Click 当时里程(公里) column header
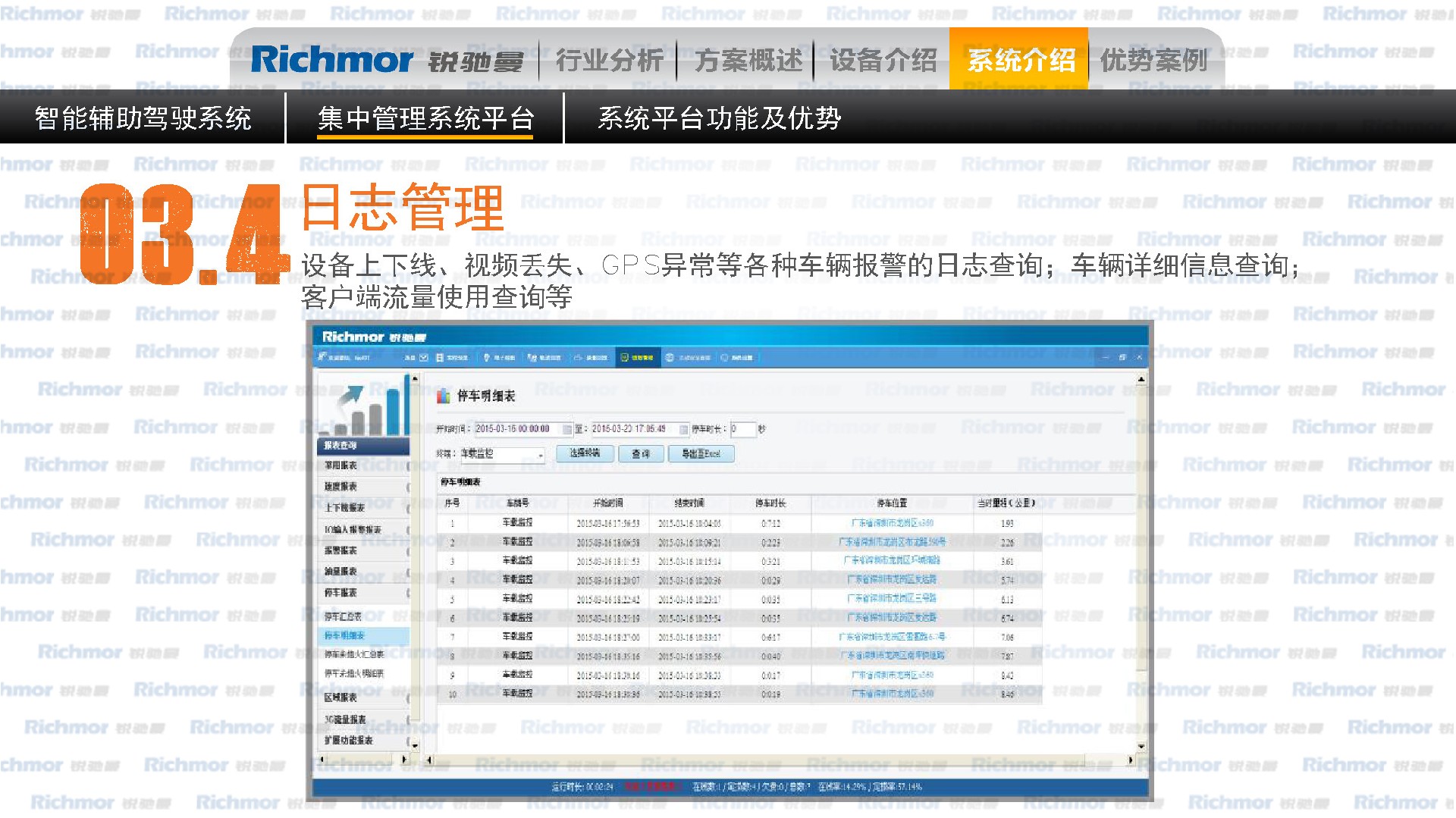 tap(1006, 503)
